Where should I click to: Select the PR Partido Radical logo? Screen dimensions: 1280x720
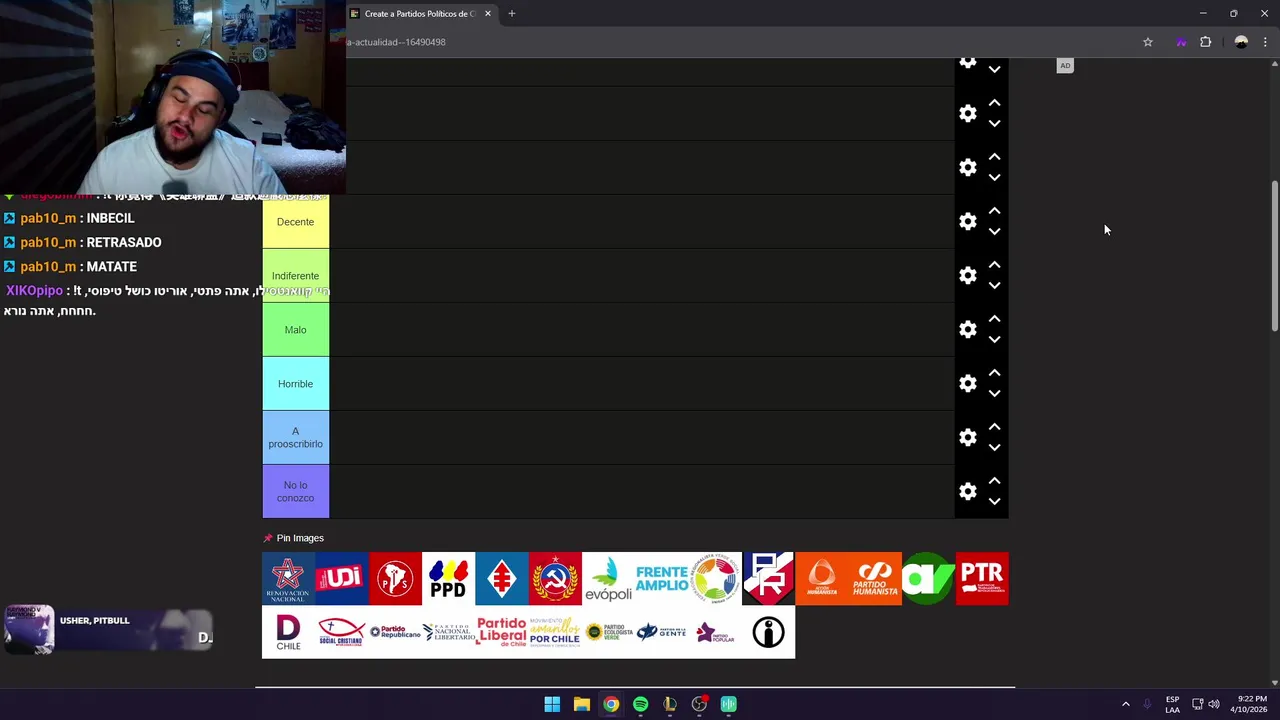click(x=768, y=579)
